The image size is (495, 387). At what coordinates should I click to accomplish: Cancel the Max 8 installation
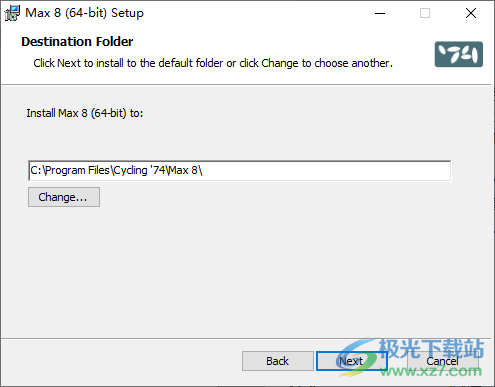point(442,361)
